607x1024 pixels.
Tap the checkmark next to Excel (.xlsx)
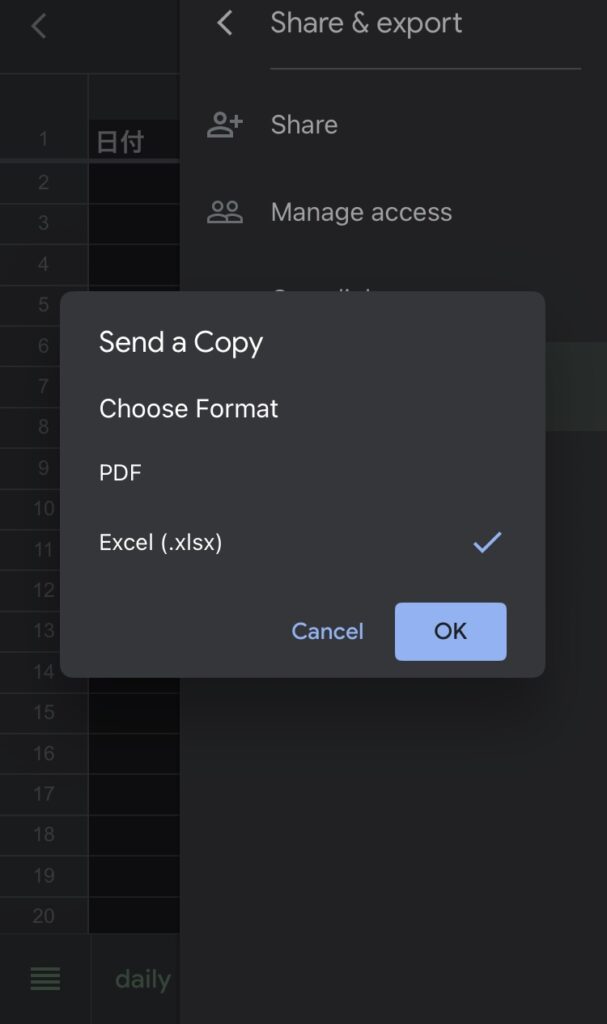(487, 543)
